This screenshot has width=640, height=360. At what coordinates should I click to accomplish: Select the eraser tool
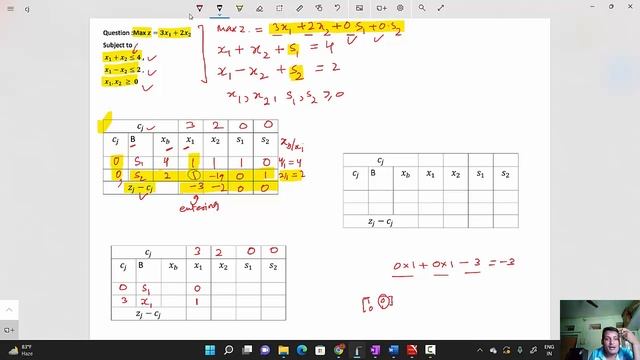259,8
